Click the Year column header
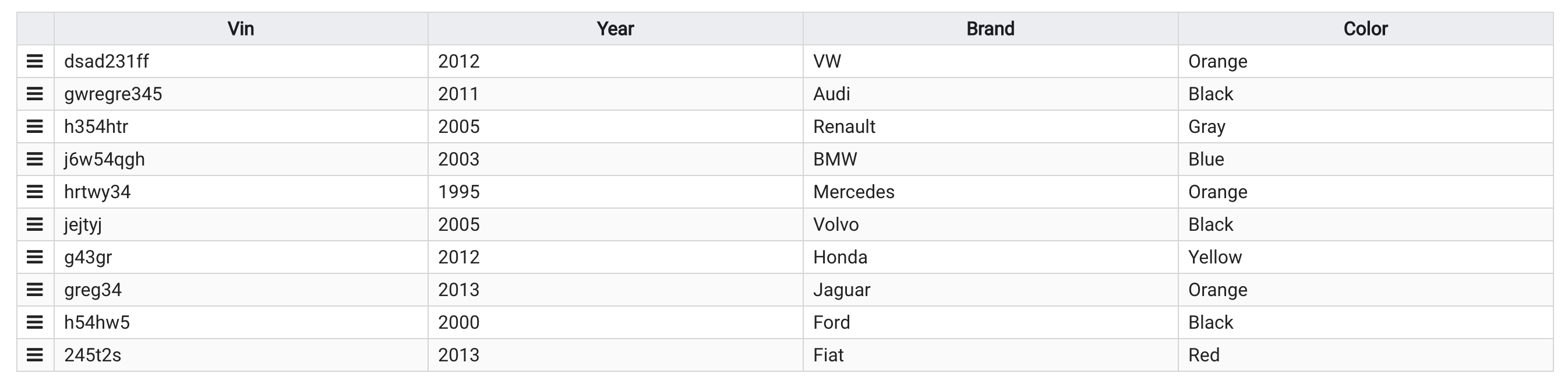This screenshot has height=387, width=1568. coord(616,29)
